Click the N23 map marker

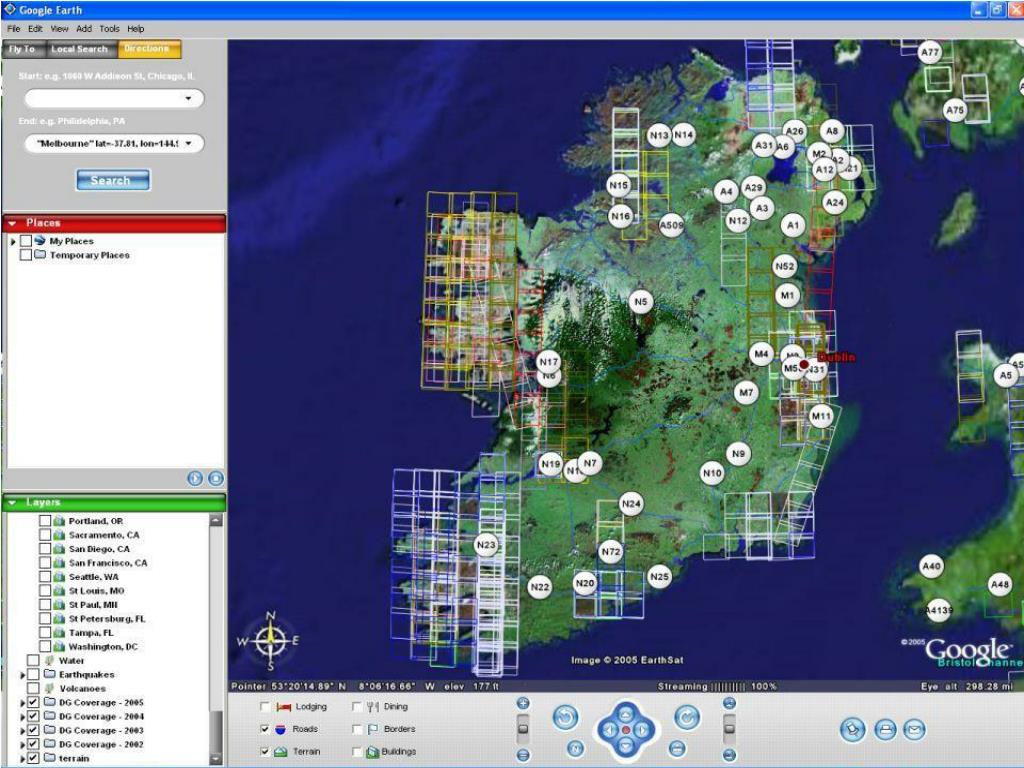pos(486,545)
